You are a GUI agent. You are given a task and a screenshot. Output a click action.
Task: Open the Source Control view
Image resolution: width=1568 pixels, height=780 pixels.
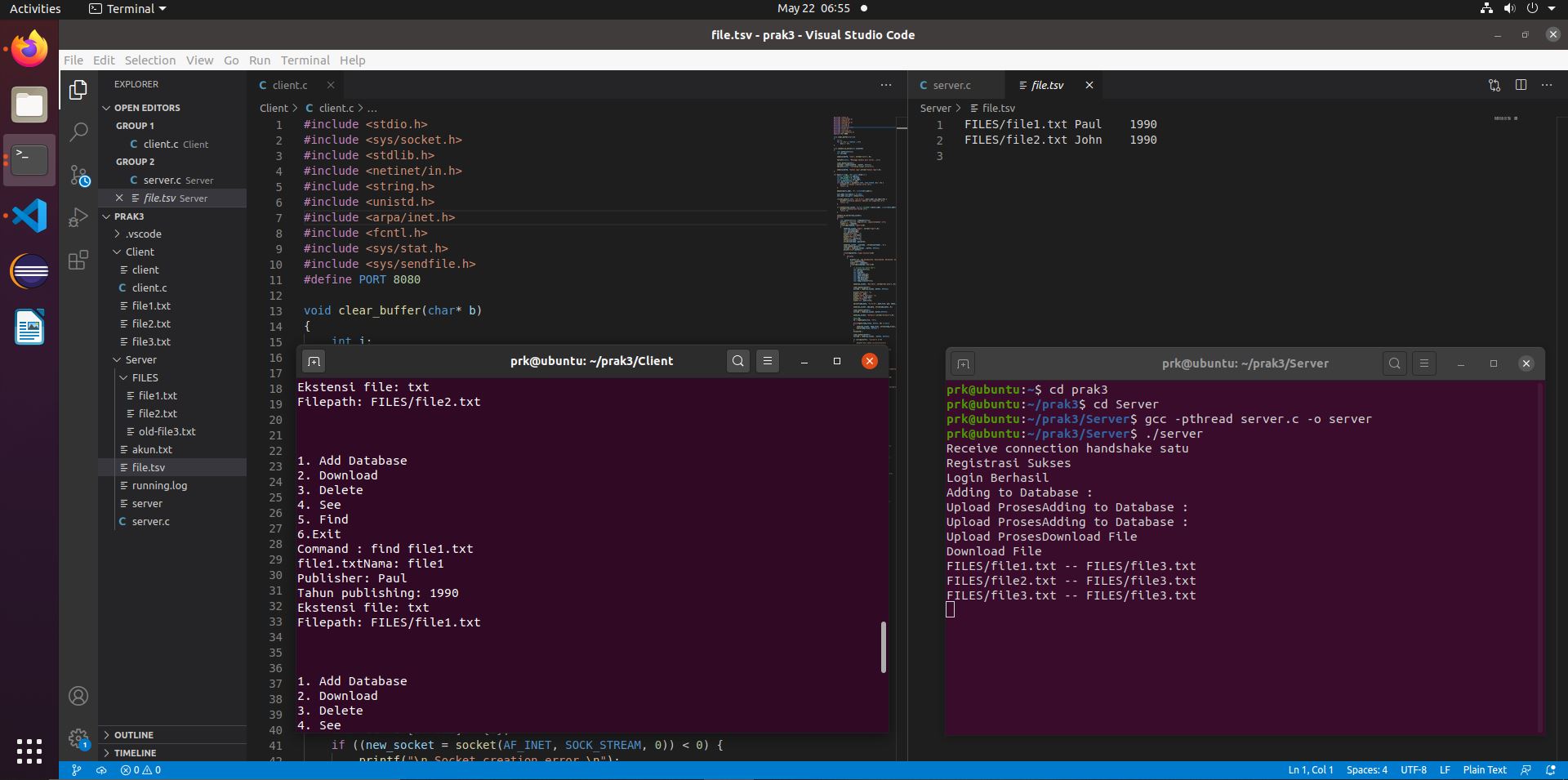78,175
